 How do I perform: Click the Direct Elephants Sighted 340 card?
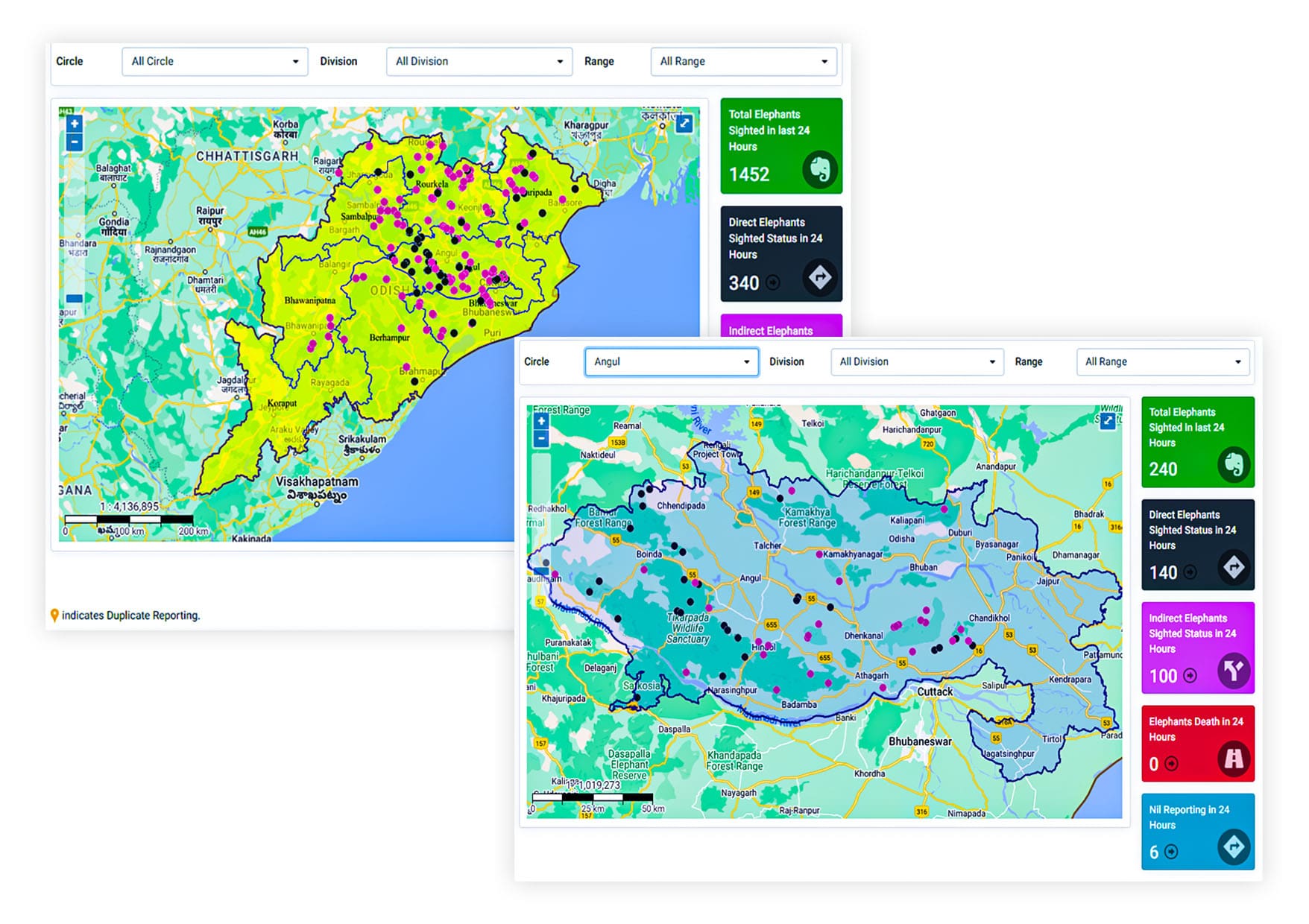[780, 253]
